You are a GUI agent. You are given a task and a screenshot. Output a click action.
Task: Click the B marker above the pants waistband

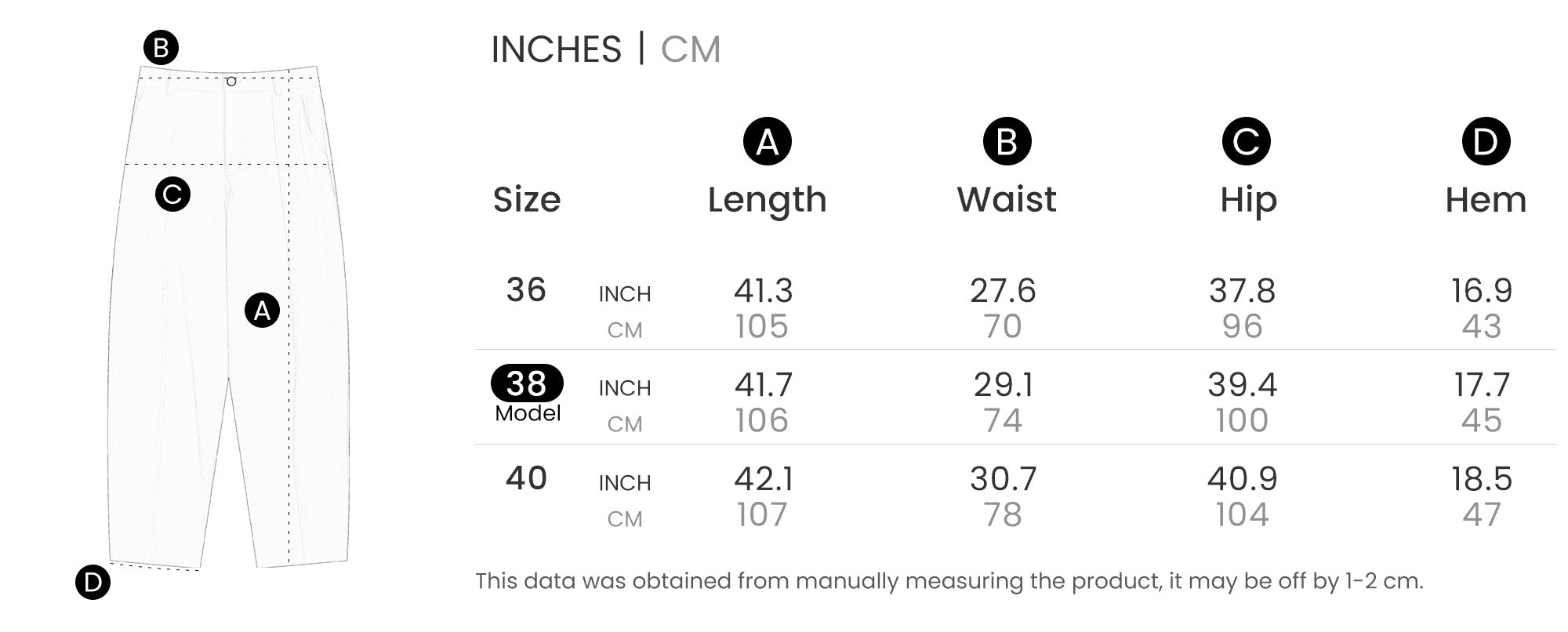click(161, 49)
